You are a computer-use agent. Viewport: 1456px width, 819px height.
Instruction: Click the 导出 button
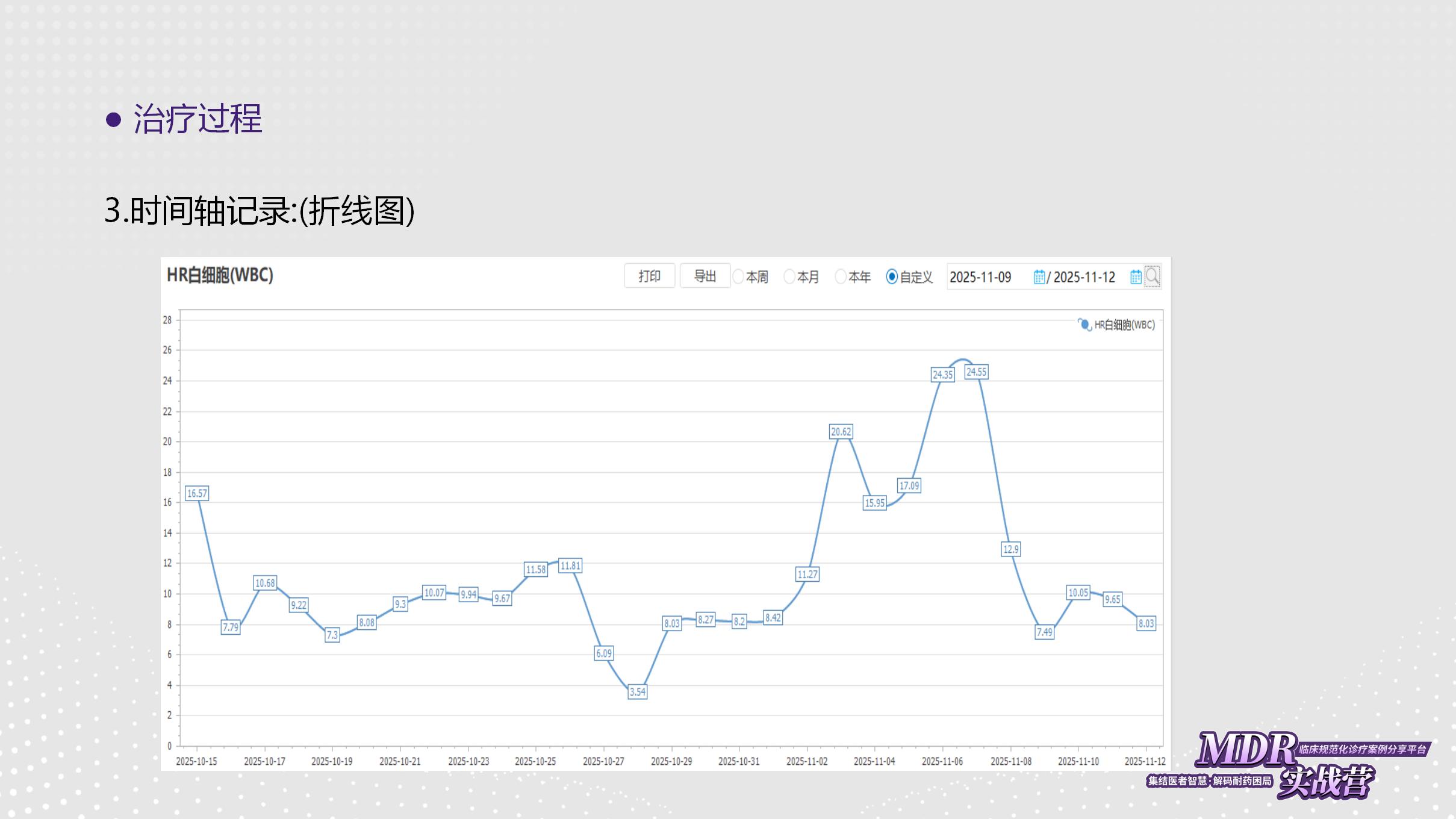[705, 276]
